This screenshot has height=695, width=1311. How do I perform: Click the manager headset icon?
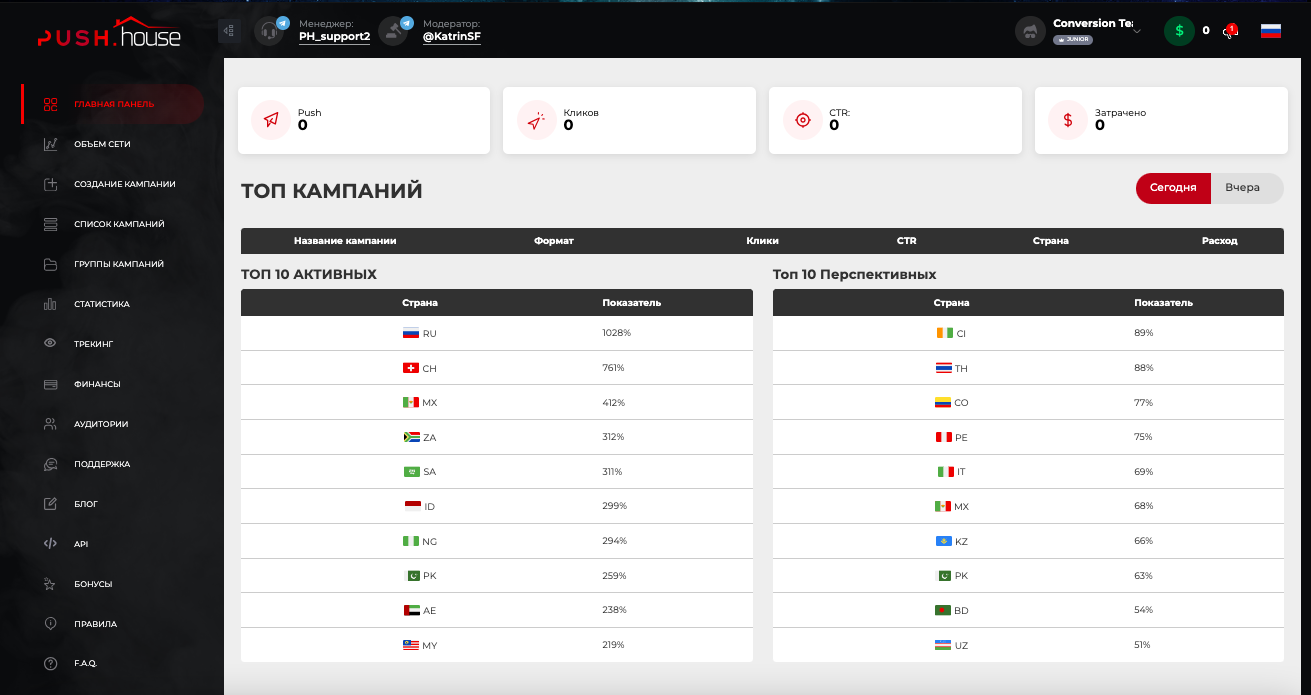[x=269, y=32]
